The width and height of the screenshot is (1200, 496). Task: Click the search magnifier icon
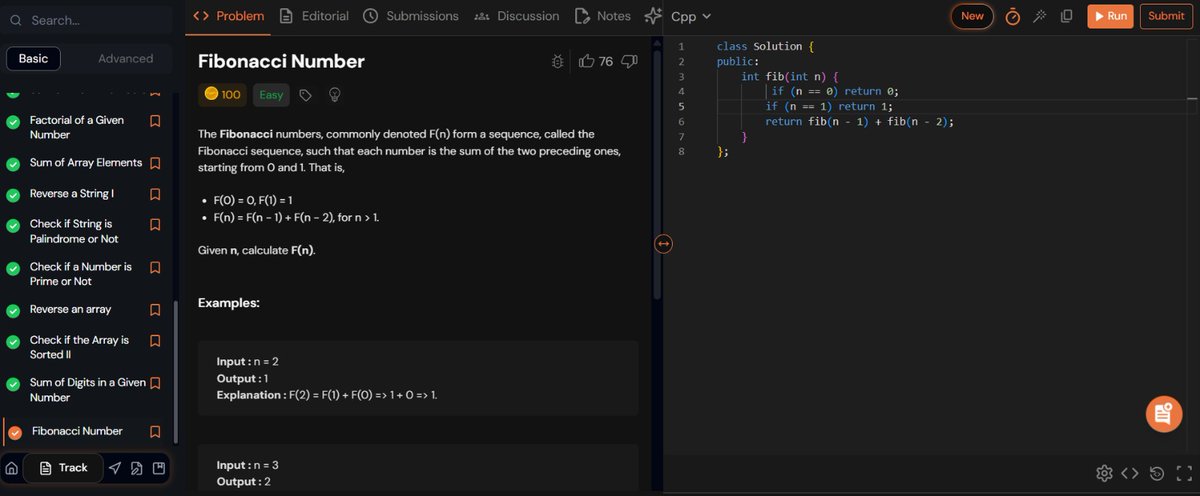tap(15, 20)
